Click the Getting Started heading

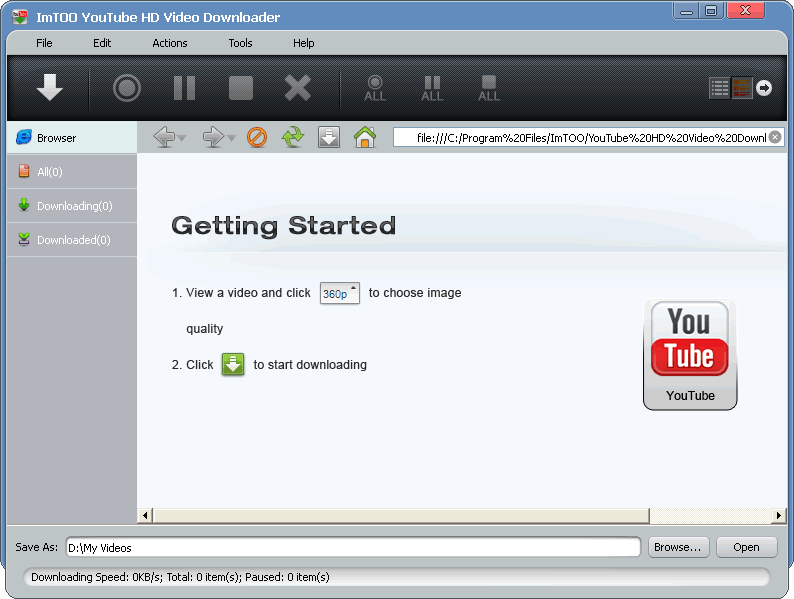(x=284, y=226)
